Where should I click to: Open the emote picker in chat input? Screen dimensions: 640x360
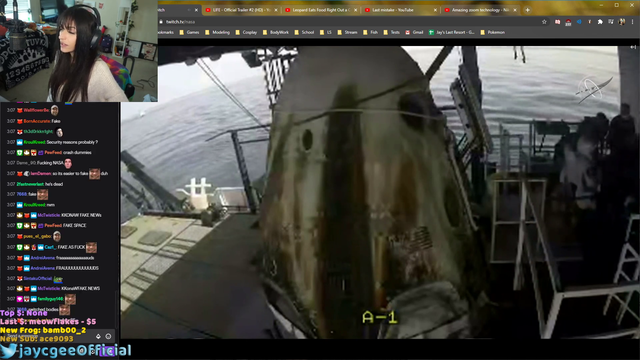pos(108,336)
